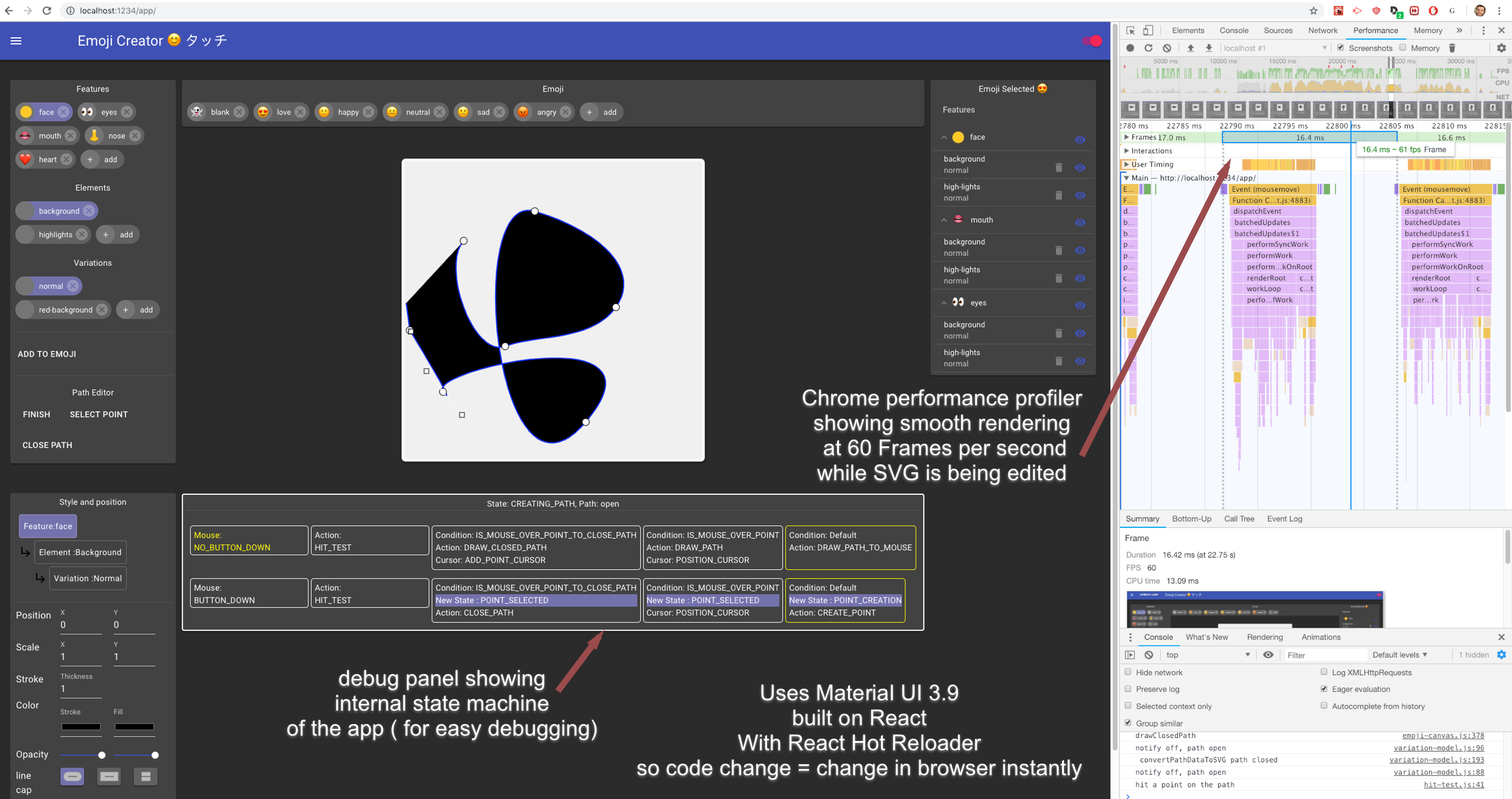
Task: Expand the Interactions track
Action: 1126,151
